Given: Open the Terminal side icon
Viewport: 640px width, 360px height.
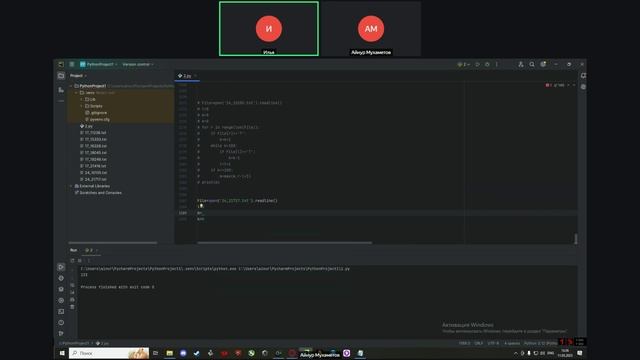Looking at the screenshot, I should (x=61, y=311).
